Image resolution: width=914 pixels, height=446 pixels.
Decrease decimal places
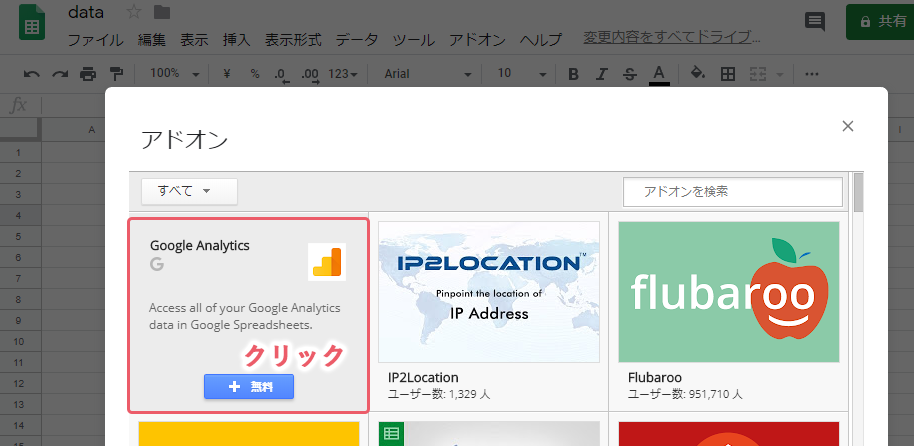click(x=282, y=75)
